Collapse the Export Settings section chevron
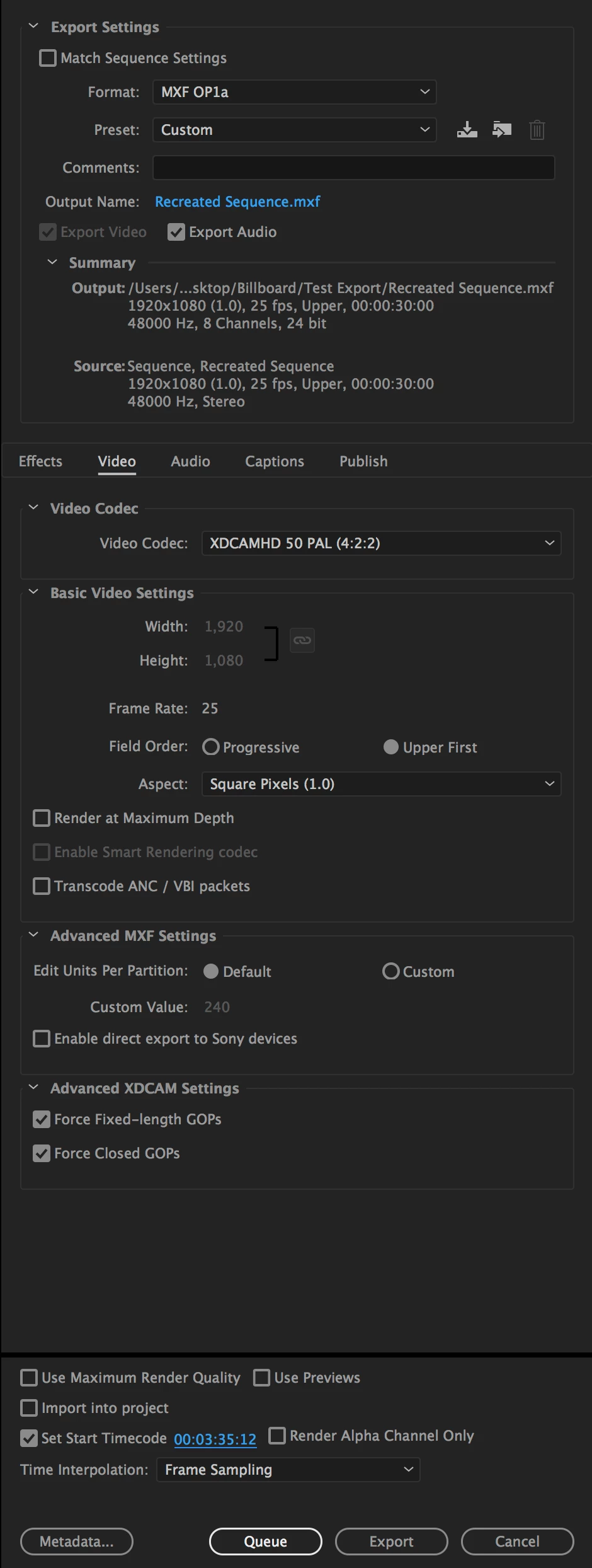 [34, 26]
